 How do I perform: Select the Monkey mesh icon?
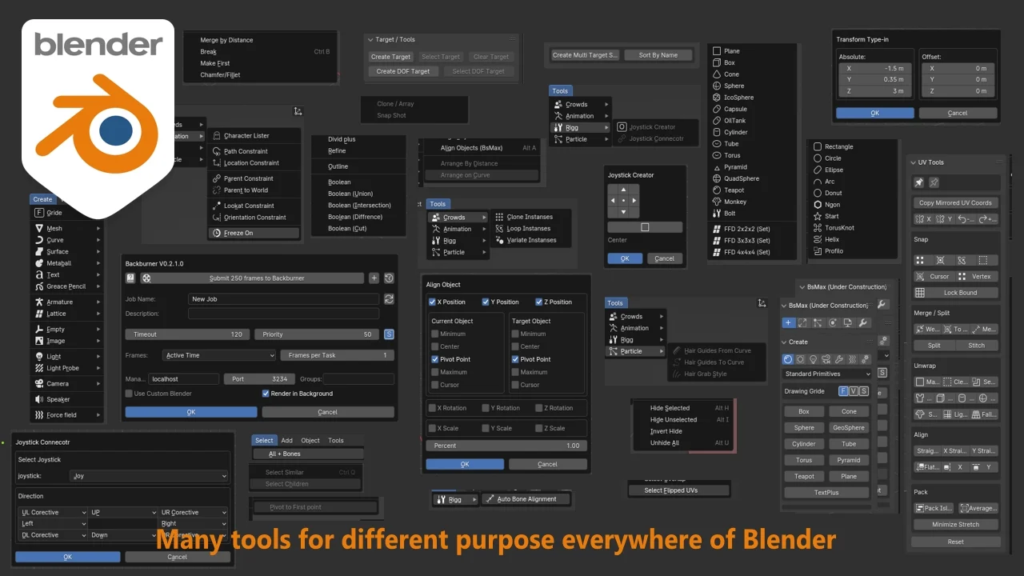pyautogui.click(x=716, y=202)
